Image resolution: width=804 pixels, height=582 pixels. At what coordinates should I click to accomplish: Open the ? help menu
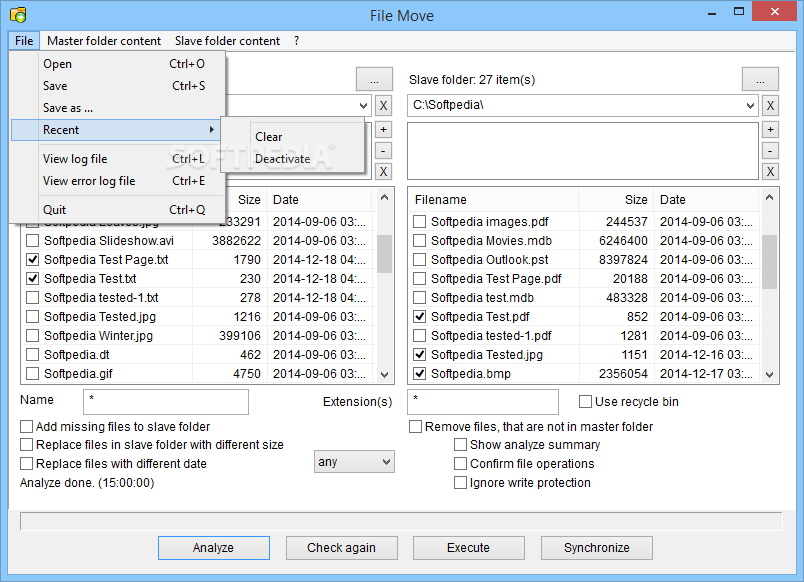296,41
